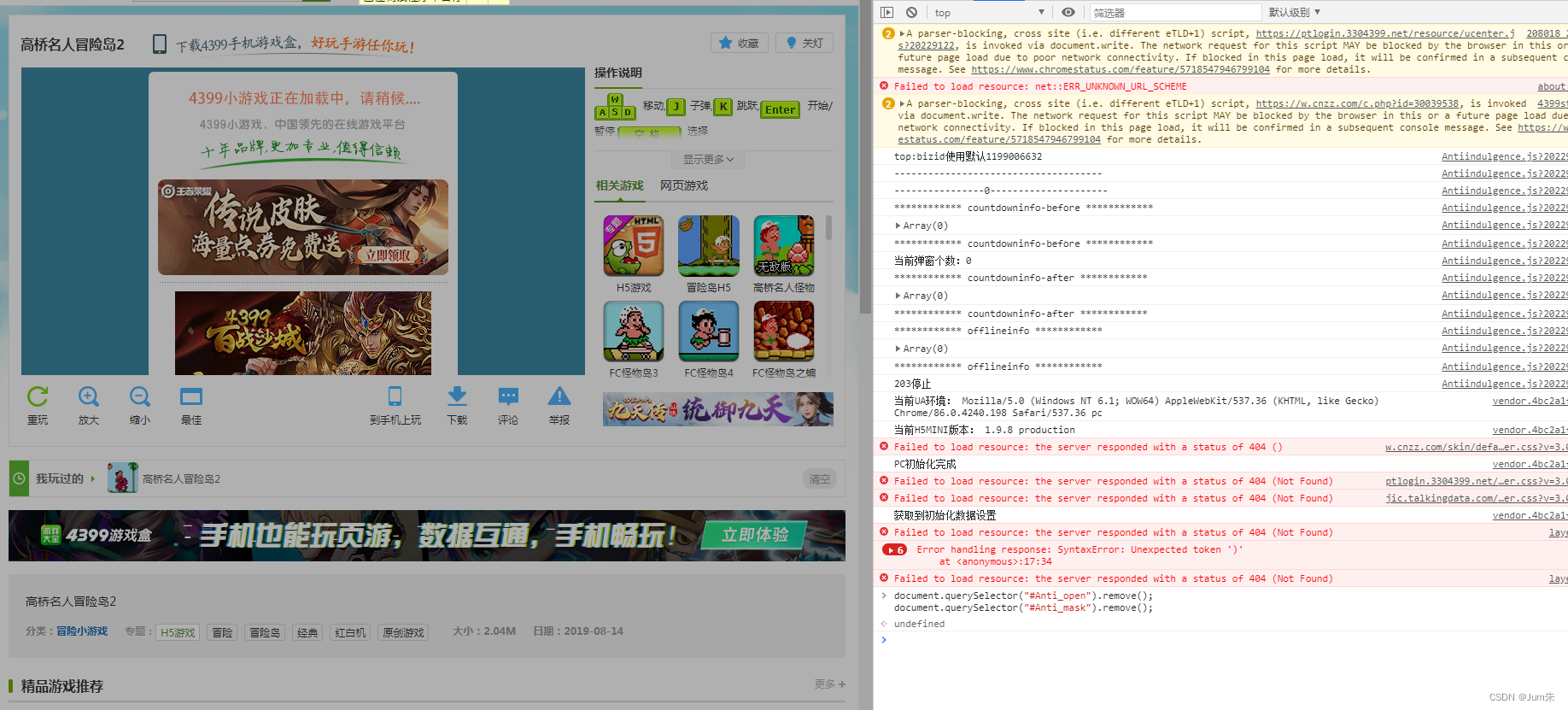Click the 举报 report warning icon
The width and height of the screenshot is (1568, 710).
pyautogui.click(x=559, y=396)
